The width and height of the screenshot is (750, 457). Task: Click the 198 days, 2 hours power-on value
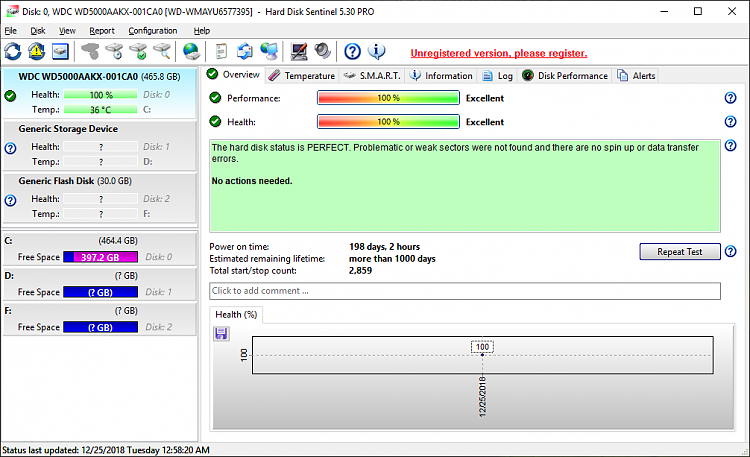pyautogui.click(x=385, y=246)
